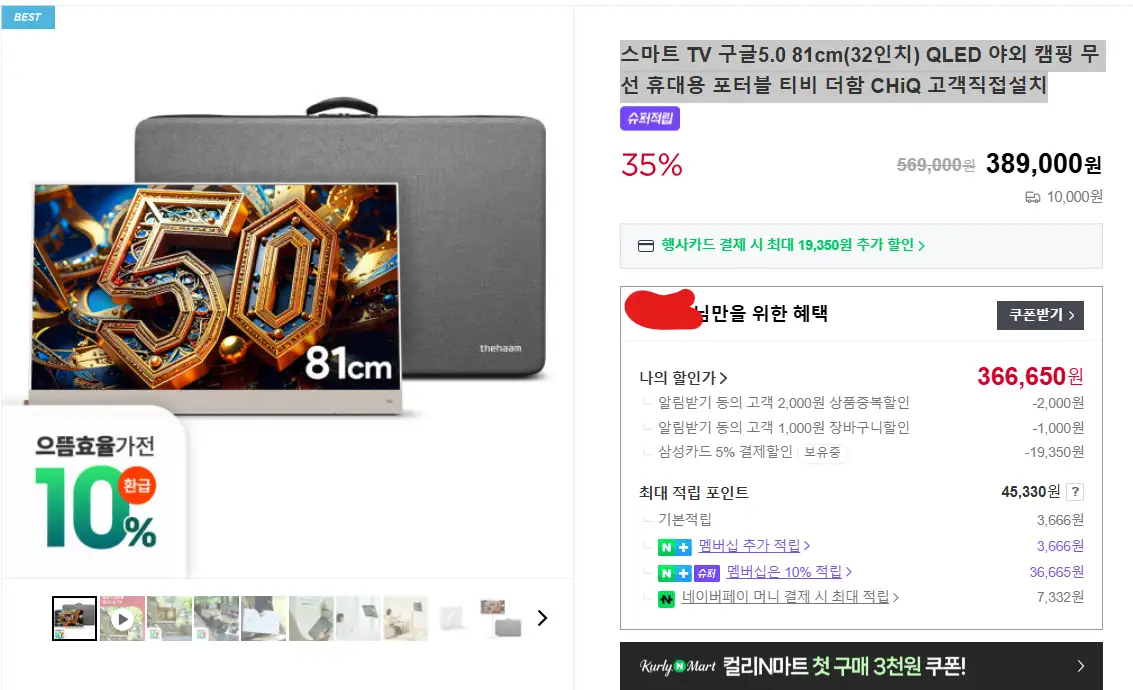The image size is (1133, 690).
Task: Click the next thumbnails arrow
Action: click(542, 618)
